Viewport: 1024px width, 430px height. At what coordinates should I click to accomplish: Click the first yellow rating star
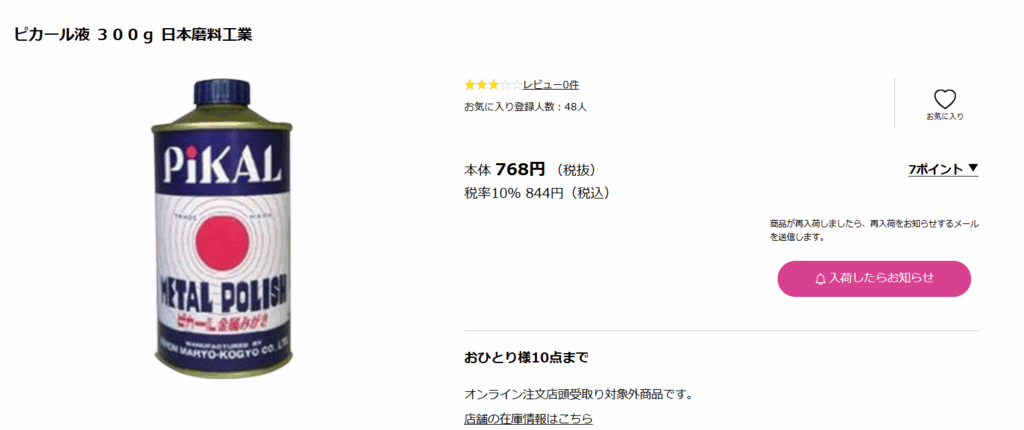470,85
